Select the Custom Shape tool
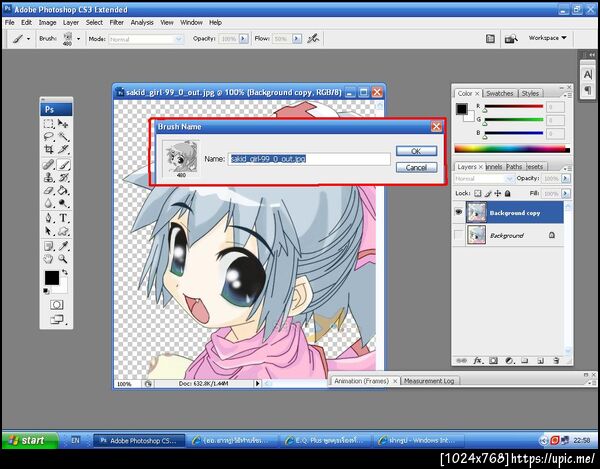The width and height of the screenshot is (600, 469). 63,231
